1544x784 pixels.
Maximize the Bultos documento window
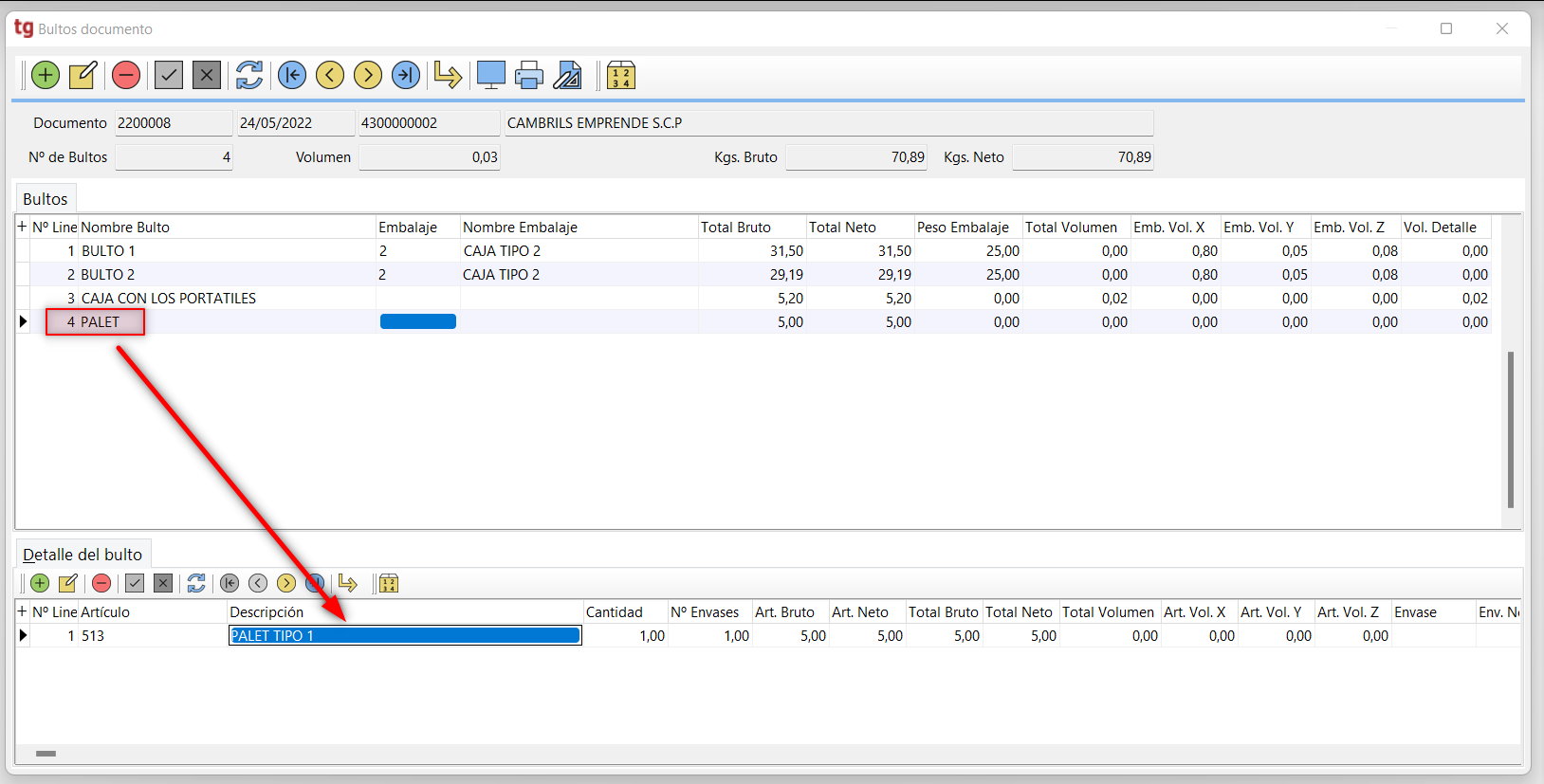(1446, 28)
